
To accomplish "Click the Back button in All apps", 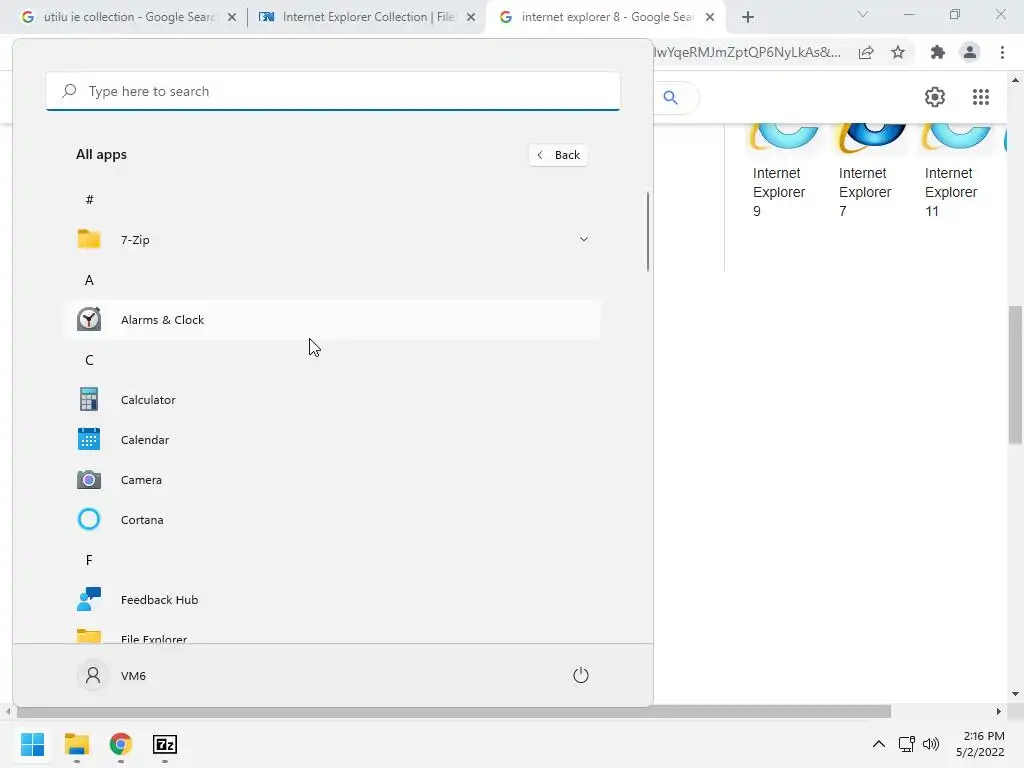I will point(558,155).
